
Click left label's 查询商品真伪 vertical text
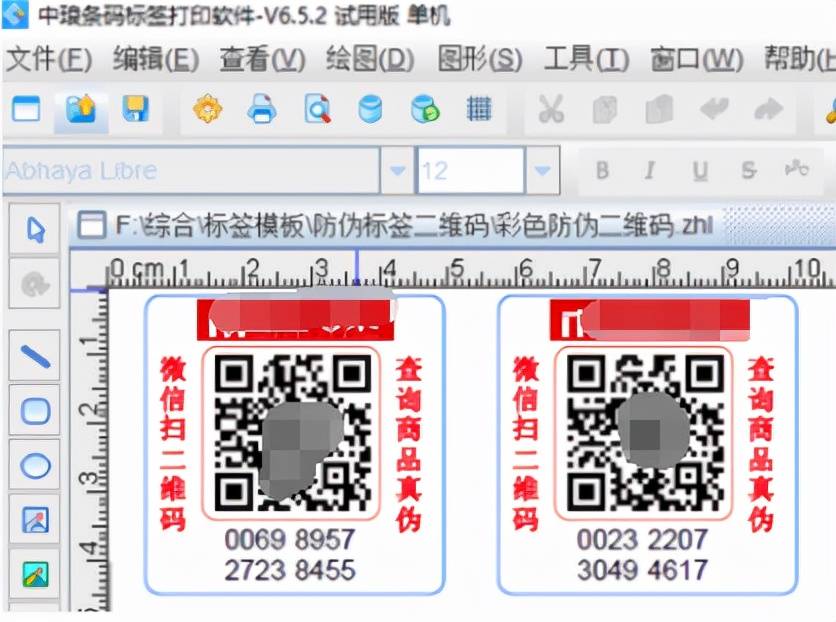point(408,443)
